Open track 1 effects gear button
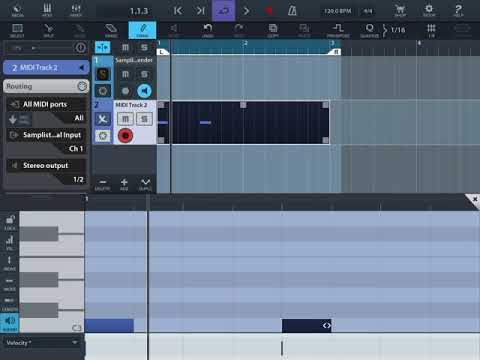The image size is (480, 360). [x=103, y=91]
